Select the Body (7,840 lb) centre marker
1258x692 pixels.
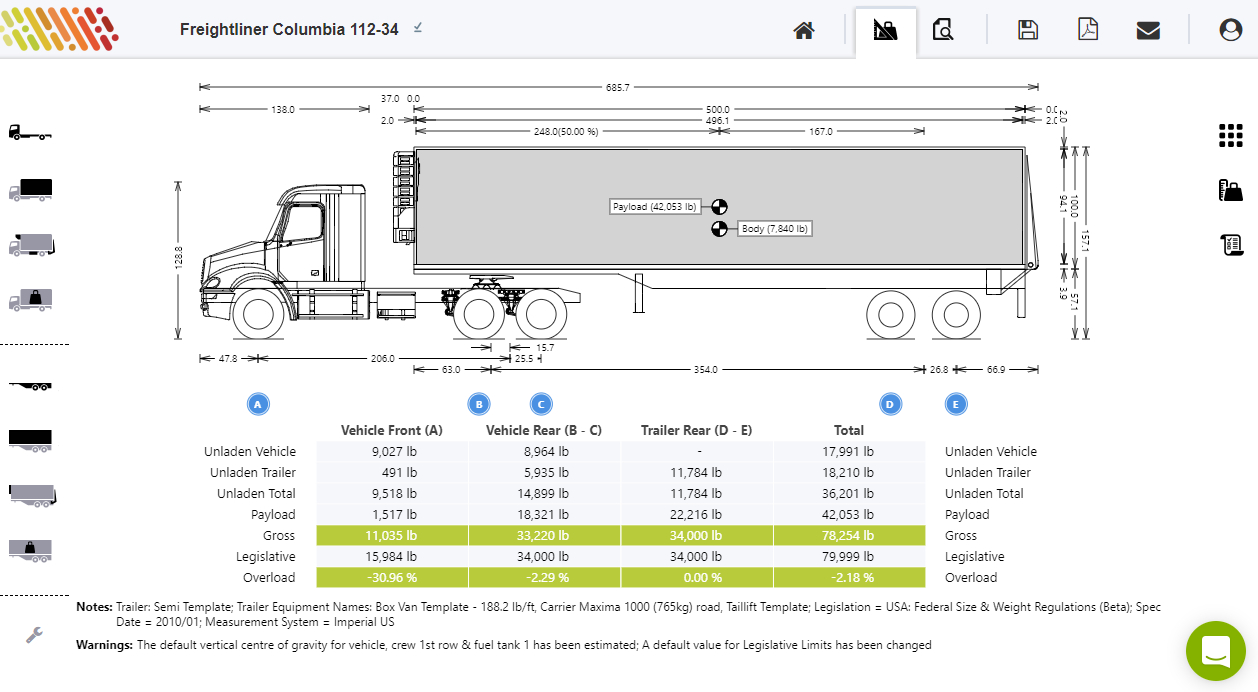(719, 229)
